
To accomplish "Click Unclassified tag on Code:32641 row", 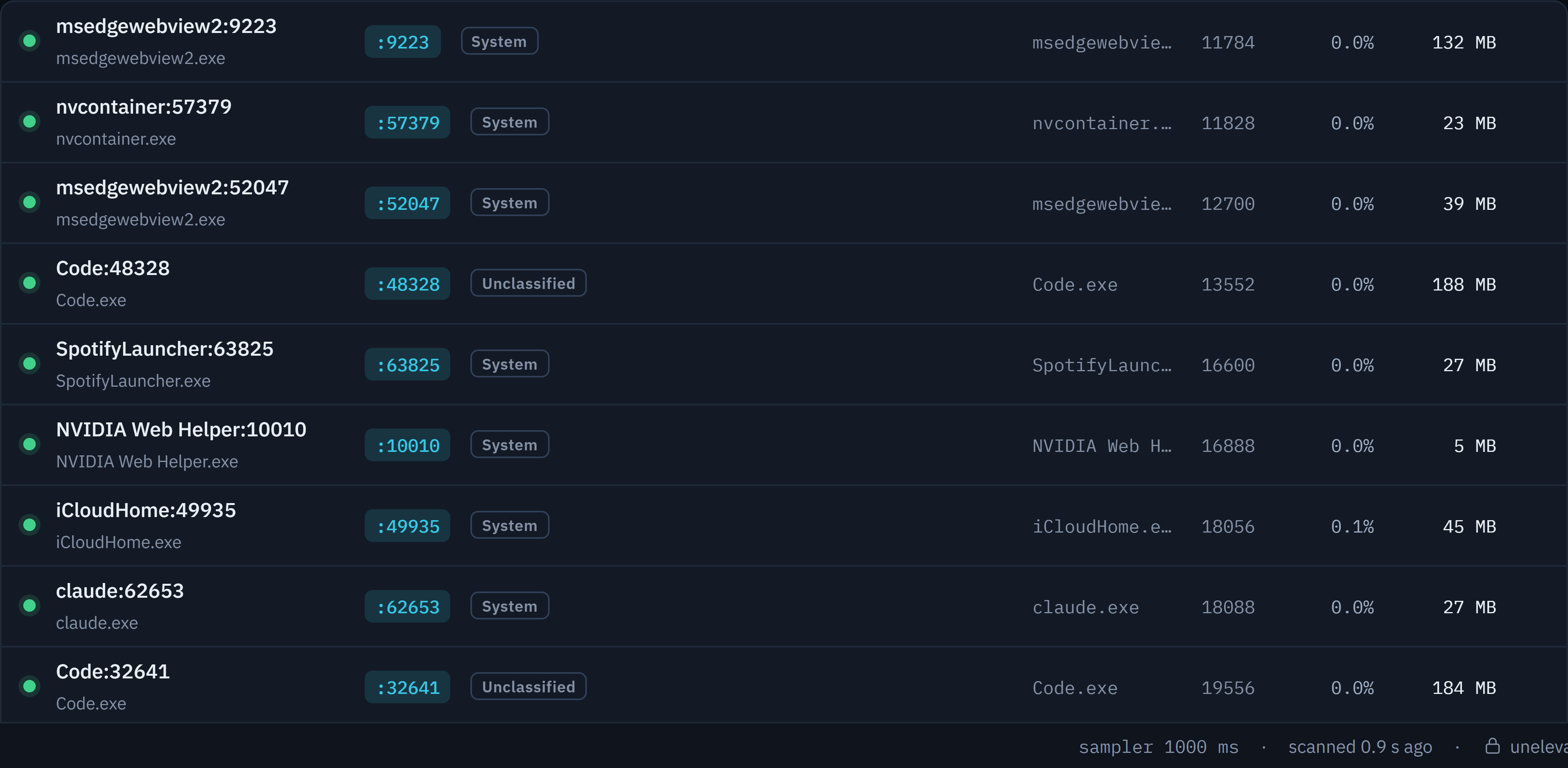I will pos(528,687).
